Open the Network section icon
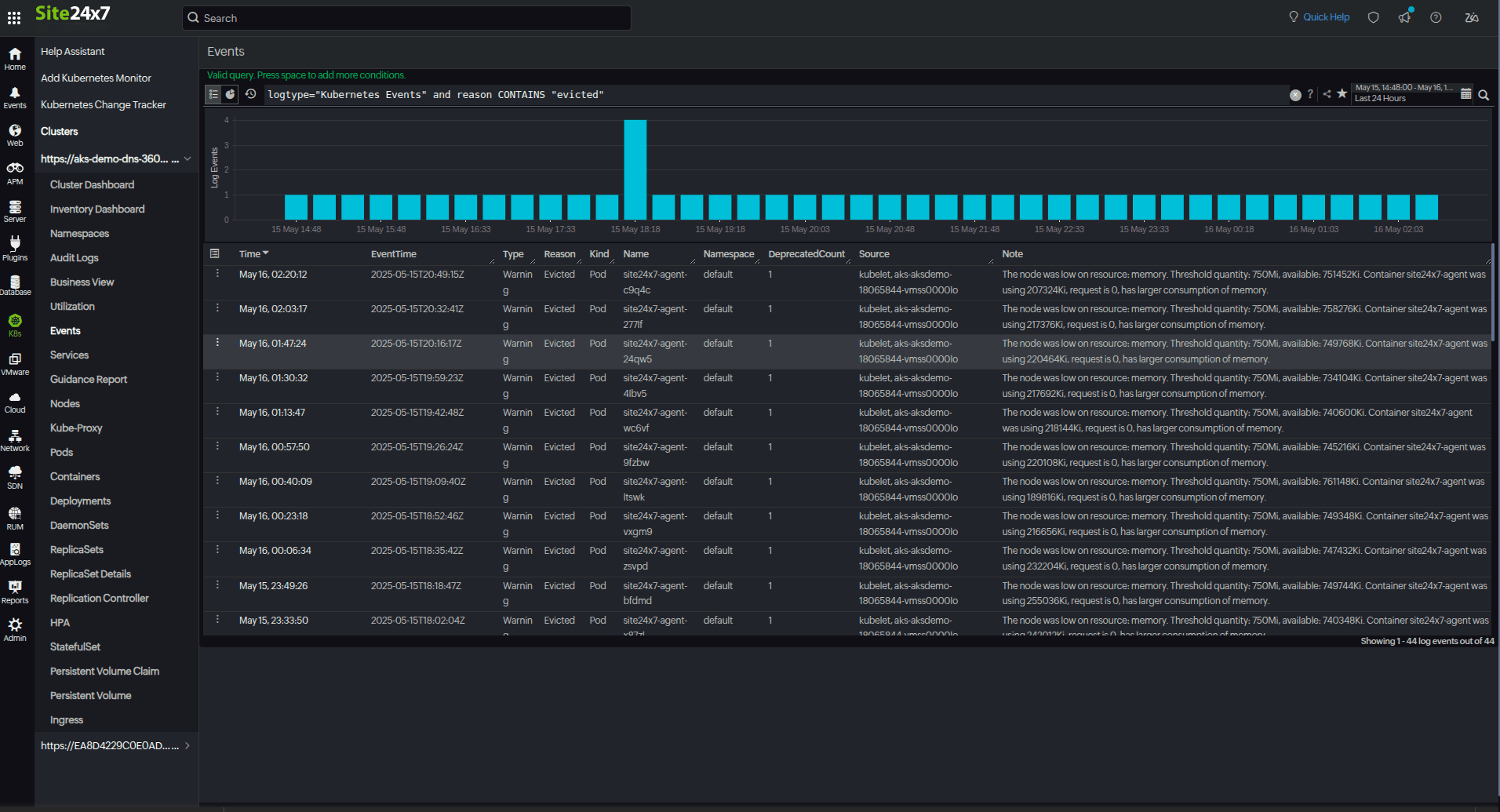 [15, 441]
